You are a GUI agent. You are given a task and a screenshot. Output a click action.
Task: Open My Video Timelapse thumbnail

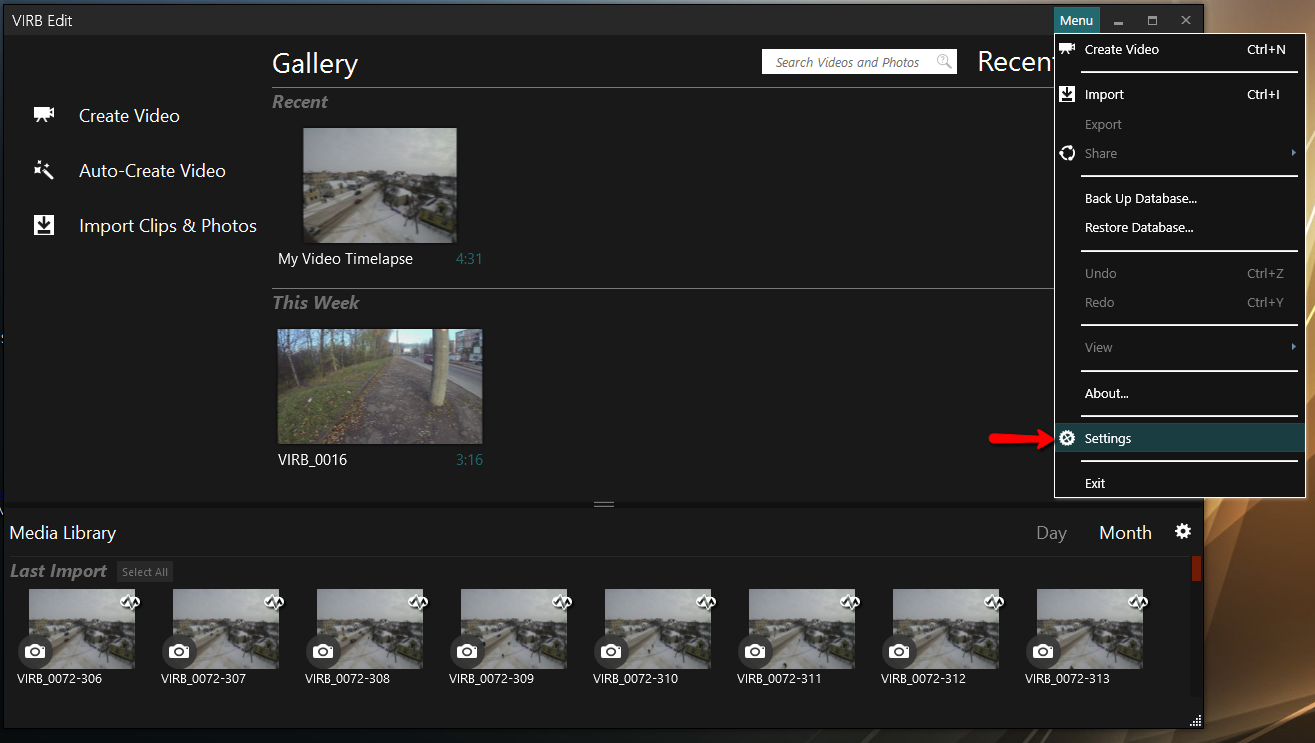380,185
